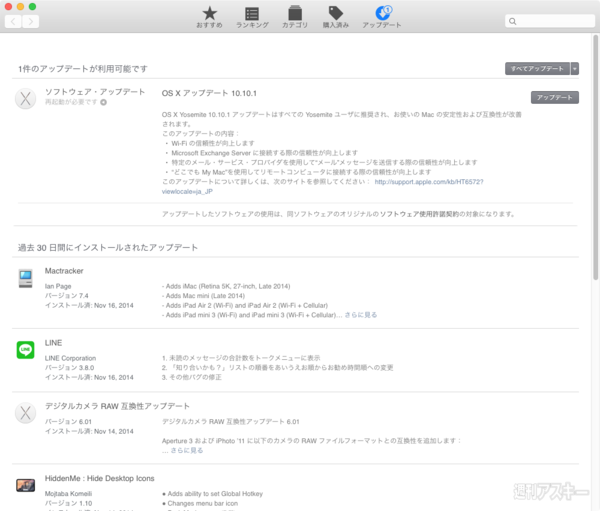The height and width of the screenshot is (511, 600).
Task: Click アップデート button for OS X 10.10.1
Action: (554, 97)
